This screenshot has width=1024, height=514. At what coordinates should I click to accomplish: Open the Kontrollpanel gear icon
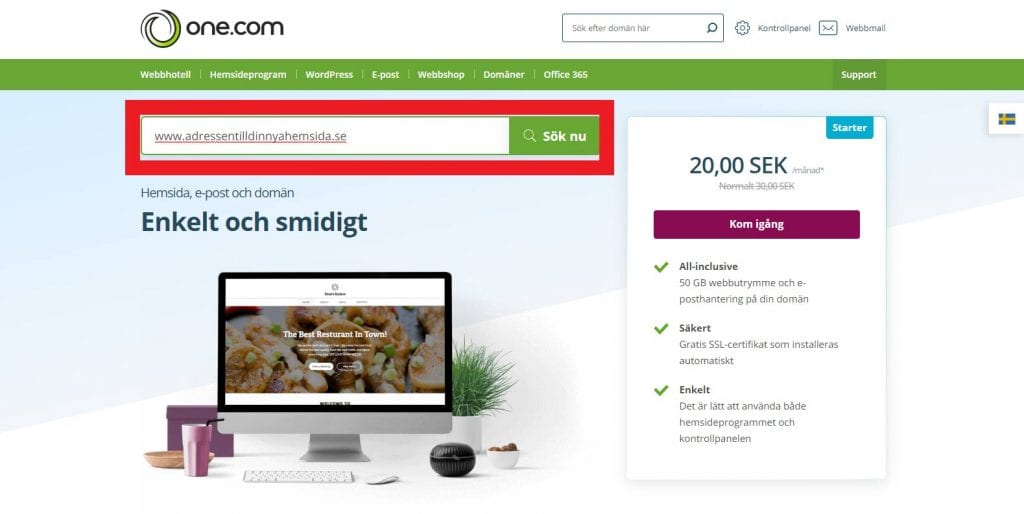tap(742, 28)
